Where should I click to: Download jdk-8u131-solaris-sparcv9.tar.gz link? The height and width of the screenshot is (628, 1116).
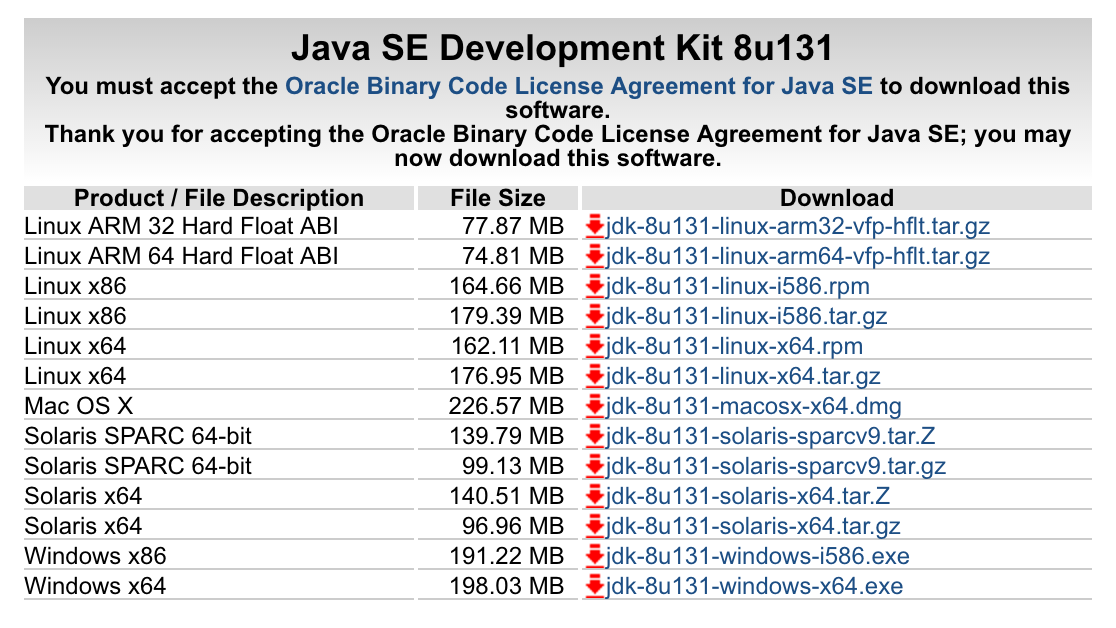pos(776,466)
